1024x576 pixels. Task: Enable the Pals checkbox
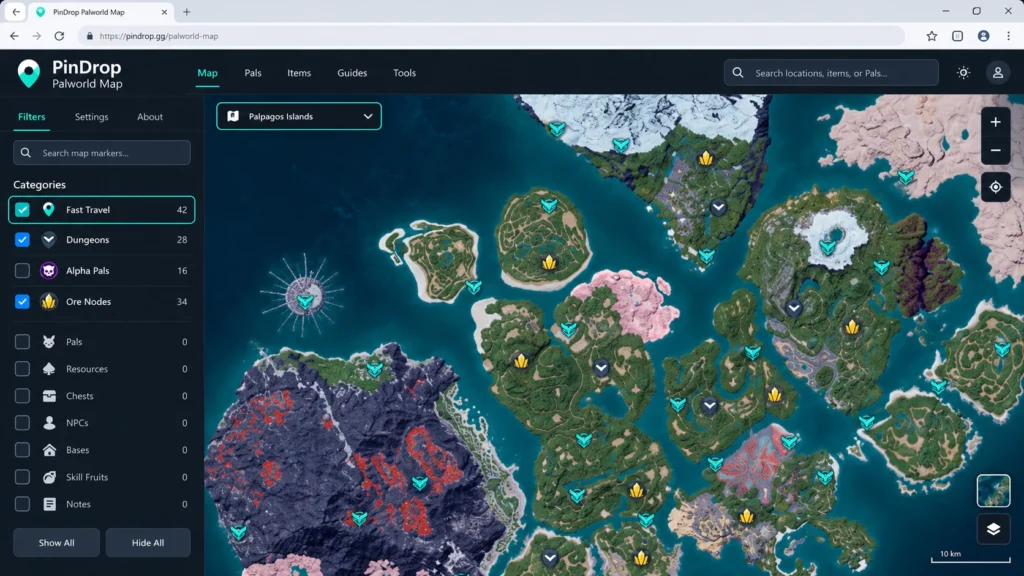[x=22, y=342]
